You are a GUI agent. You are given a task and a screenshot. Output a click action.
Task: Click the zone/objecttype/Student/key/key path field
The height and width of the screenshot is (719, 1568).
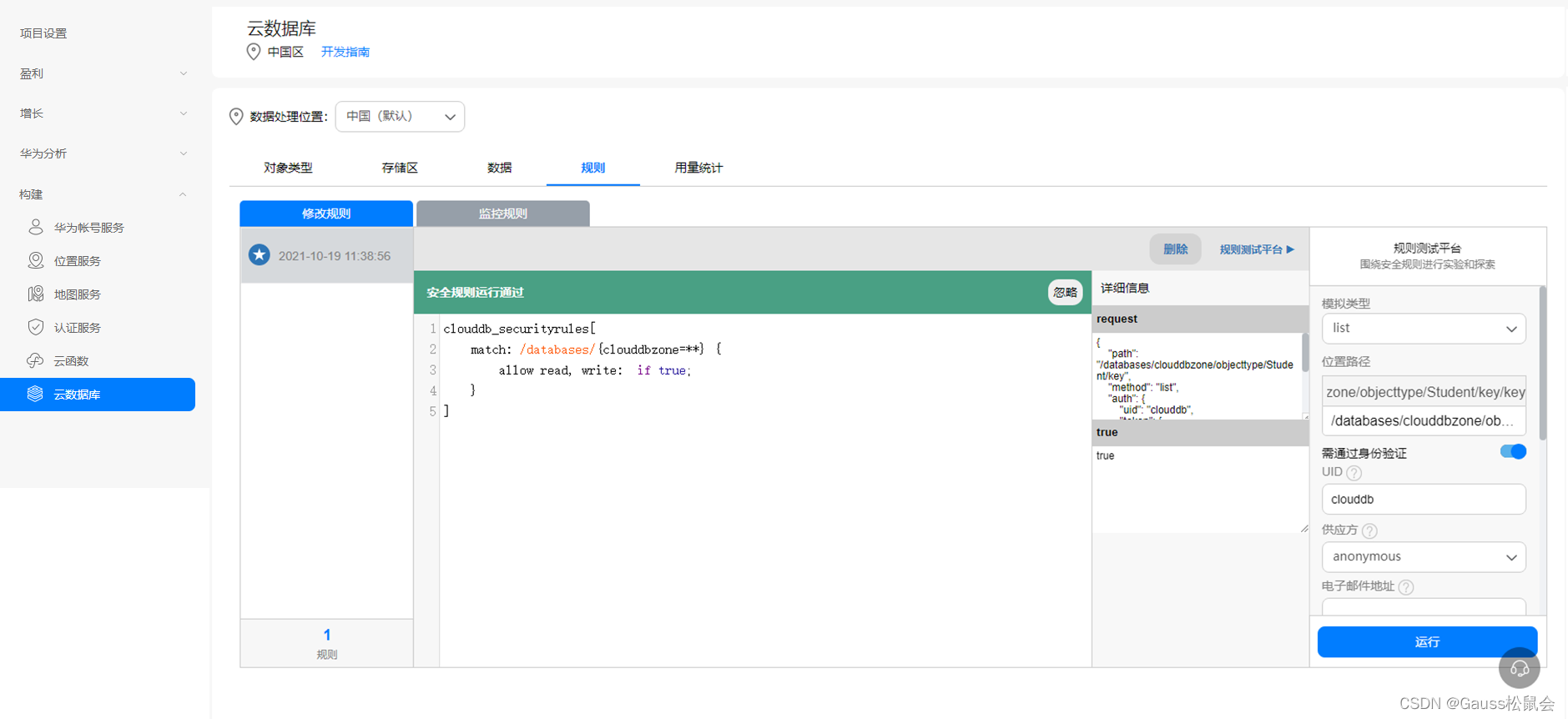(x=1424, y=391)
